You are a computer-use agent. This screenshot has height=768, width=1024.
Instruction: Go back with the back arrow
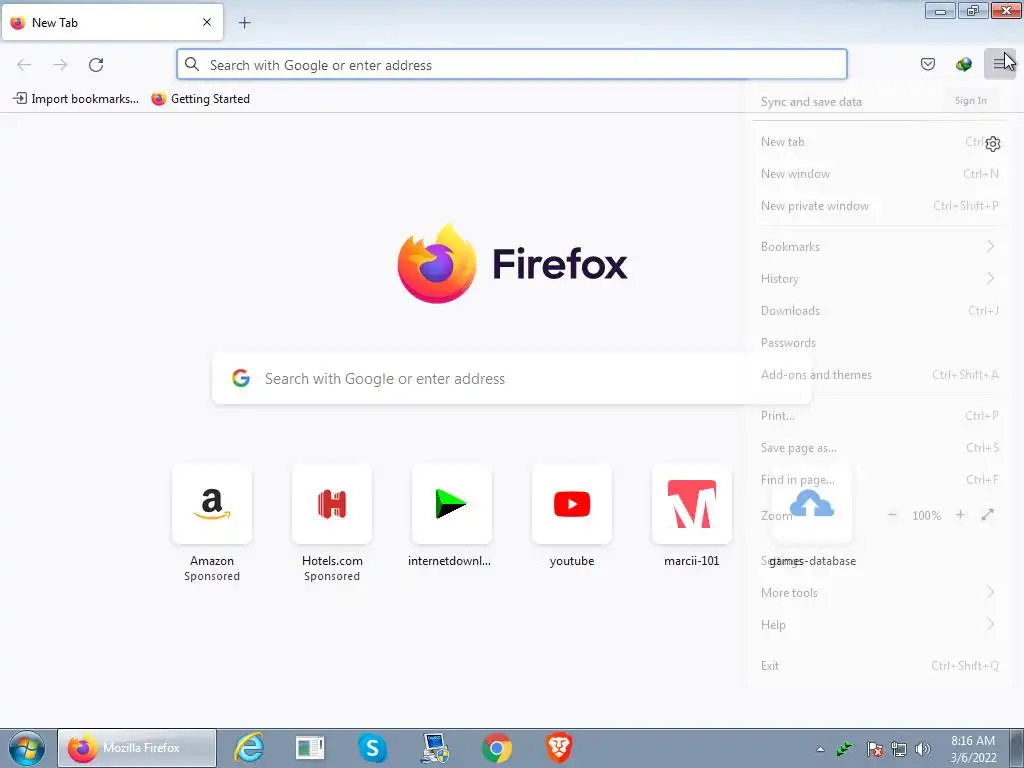[24, 65]
